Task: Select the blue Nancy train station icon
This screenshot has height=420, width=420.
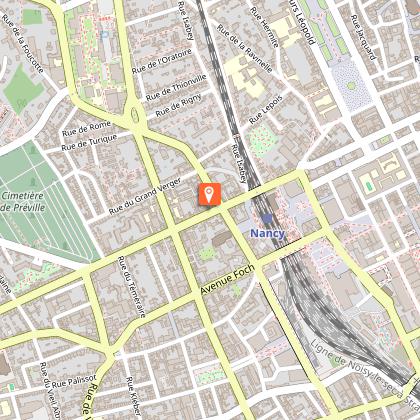Action: pos(267,219)
